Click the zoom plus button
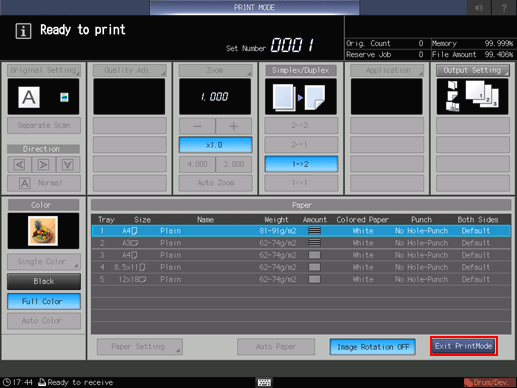Screen dimensions: 517x388 tap(234, 126)
